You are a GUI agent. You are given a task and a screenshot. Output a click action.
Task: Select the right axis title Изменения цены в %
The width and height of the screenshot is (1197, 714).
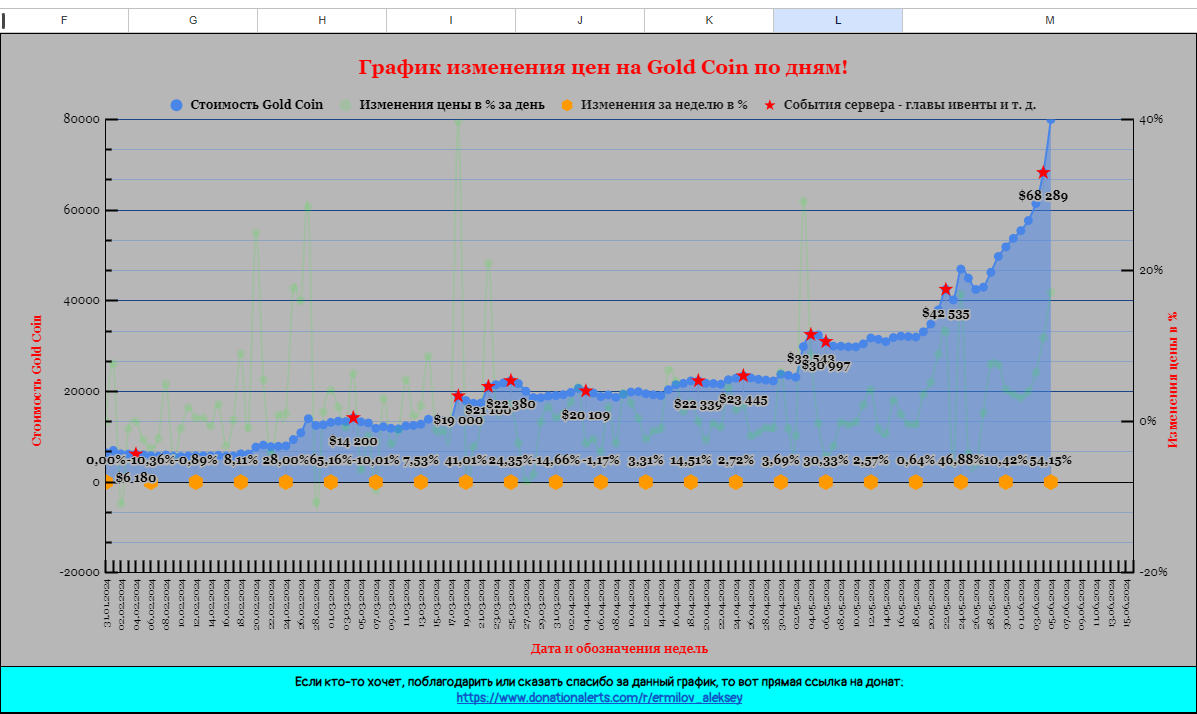[x=1173, y=378]
